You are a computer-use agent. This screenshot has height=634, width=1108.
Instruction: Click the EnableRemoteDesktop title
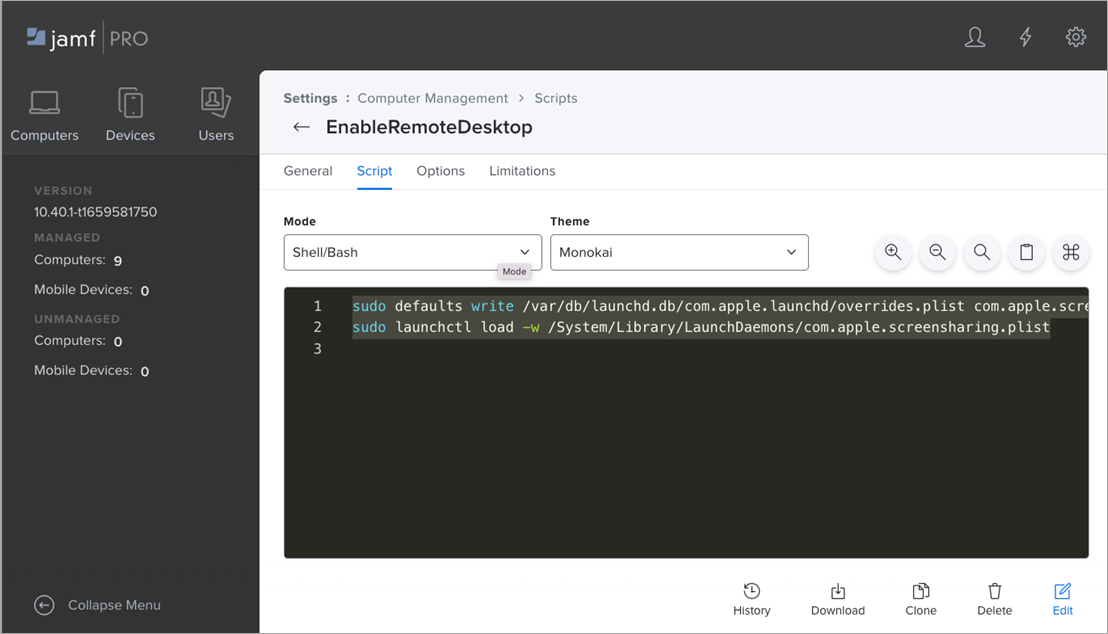coord(429,127)
